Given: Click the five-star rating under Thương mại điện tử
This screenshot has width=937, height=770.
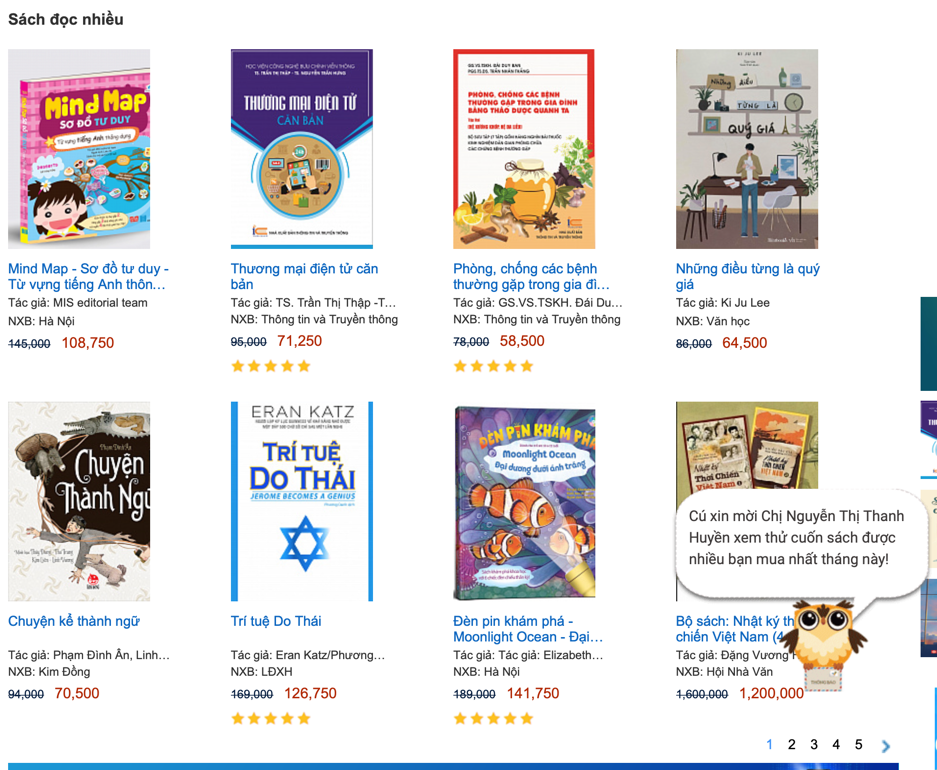Looking at the screenshot, I should 271,366.
